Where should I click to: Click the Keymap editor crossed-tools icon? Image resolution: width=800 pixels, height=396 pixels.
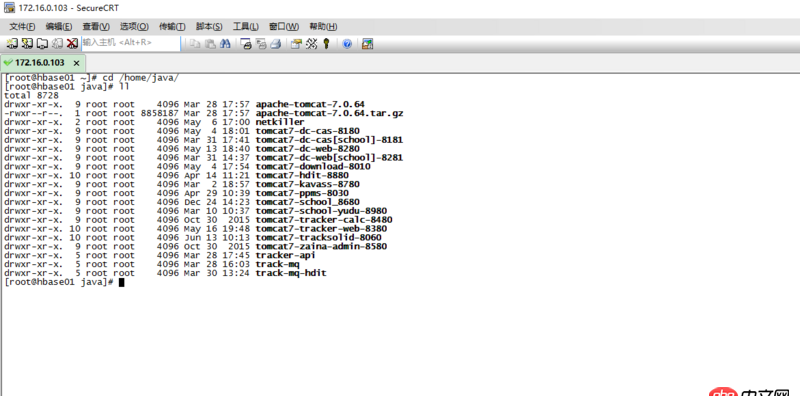[311, 44]
